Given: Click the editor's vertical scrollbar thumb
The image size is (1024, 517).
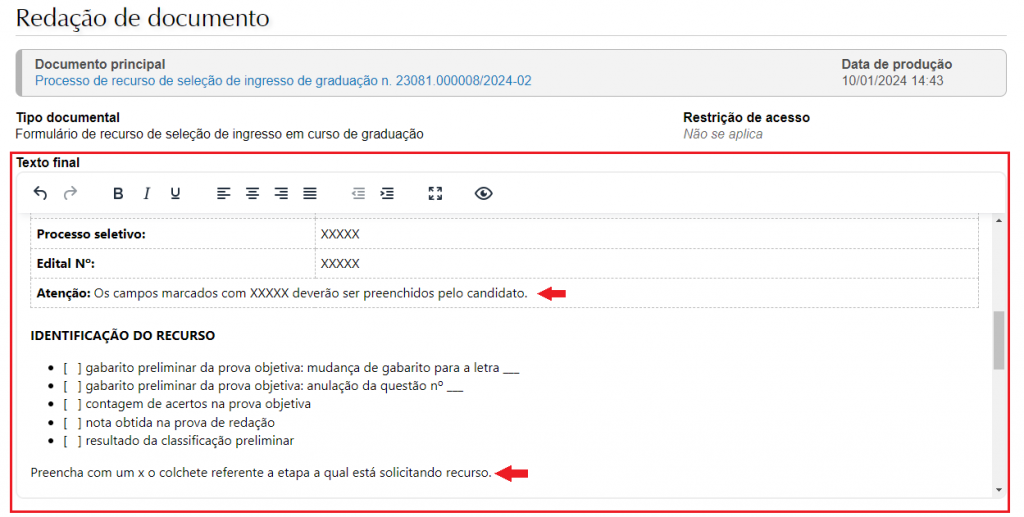Looking at the screenshot, I should [998, 340].
